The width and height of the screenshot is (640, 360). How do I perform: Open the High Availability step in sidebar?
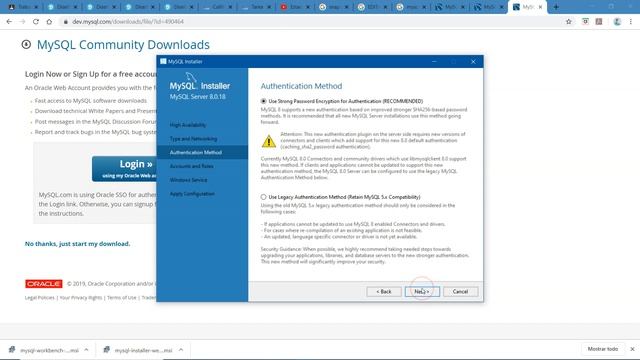(188, 125)
